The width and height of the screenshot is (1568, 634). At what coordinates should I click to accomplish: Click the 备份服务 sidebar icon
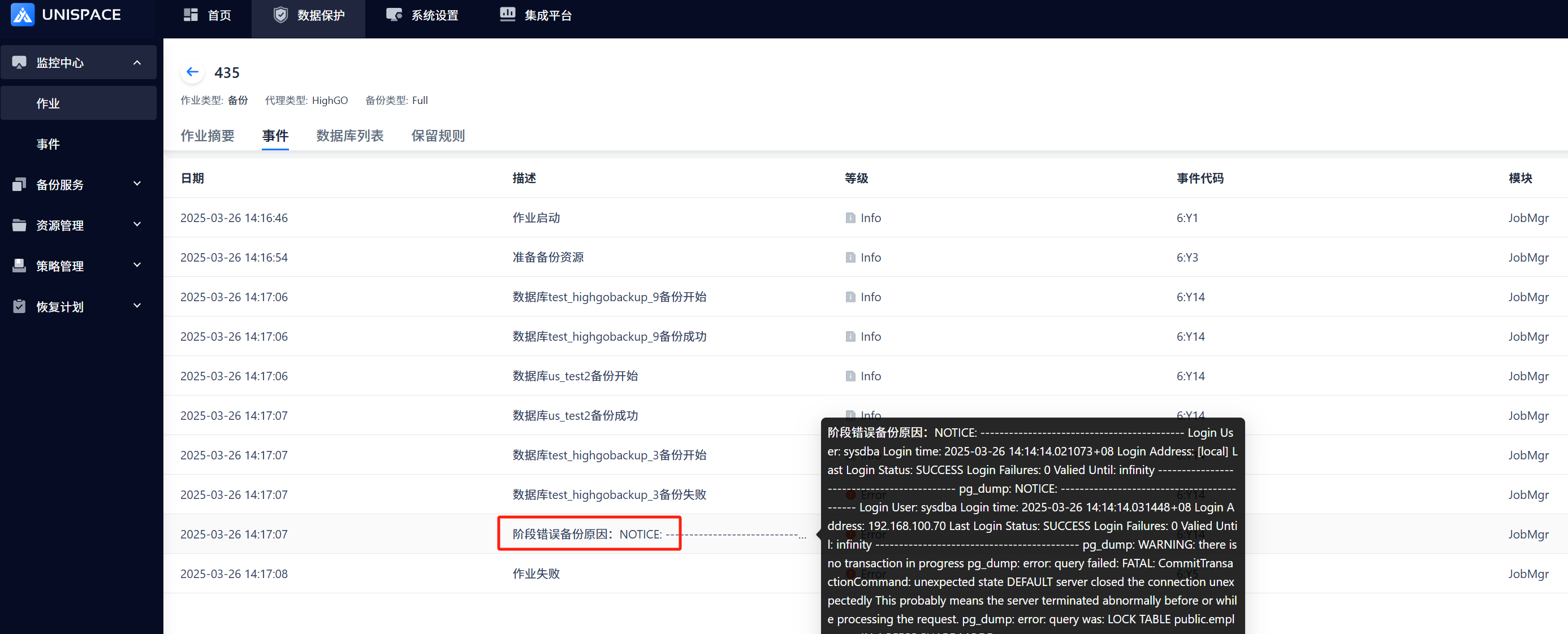pos(19,184)
